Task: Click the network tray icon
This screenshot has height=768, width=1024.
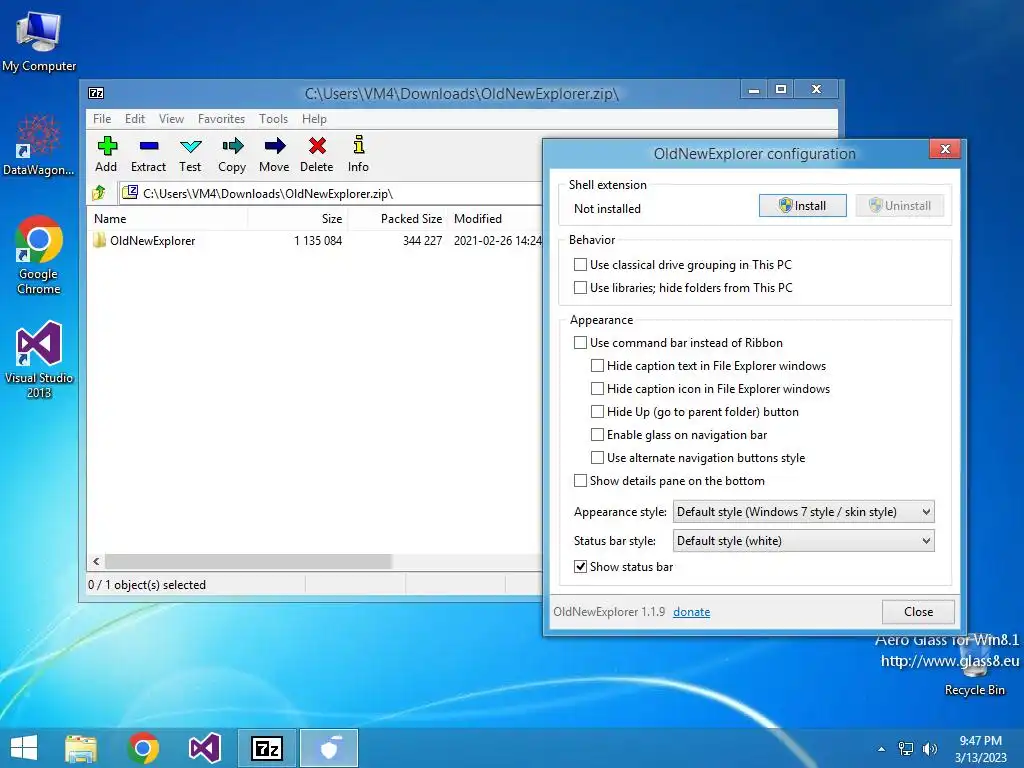Action: [906, 748]
